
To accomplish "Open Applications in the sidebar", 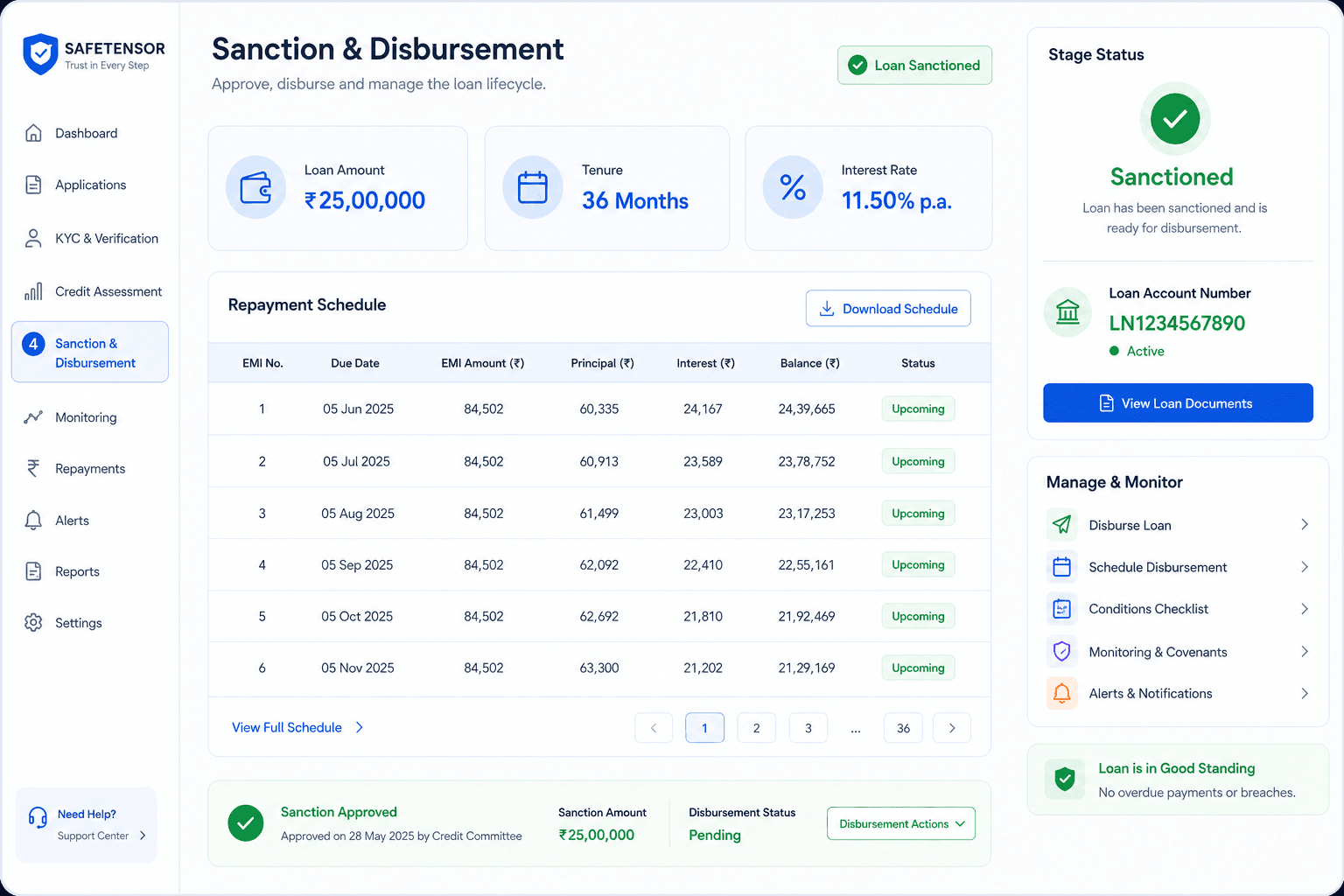I will click(x=90, y=185).
